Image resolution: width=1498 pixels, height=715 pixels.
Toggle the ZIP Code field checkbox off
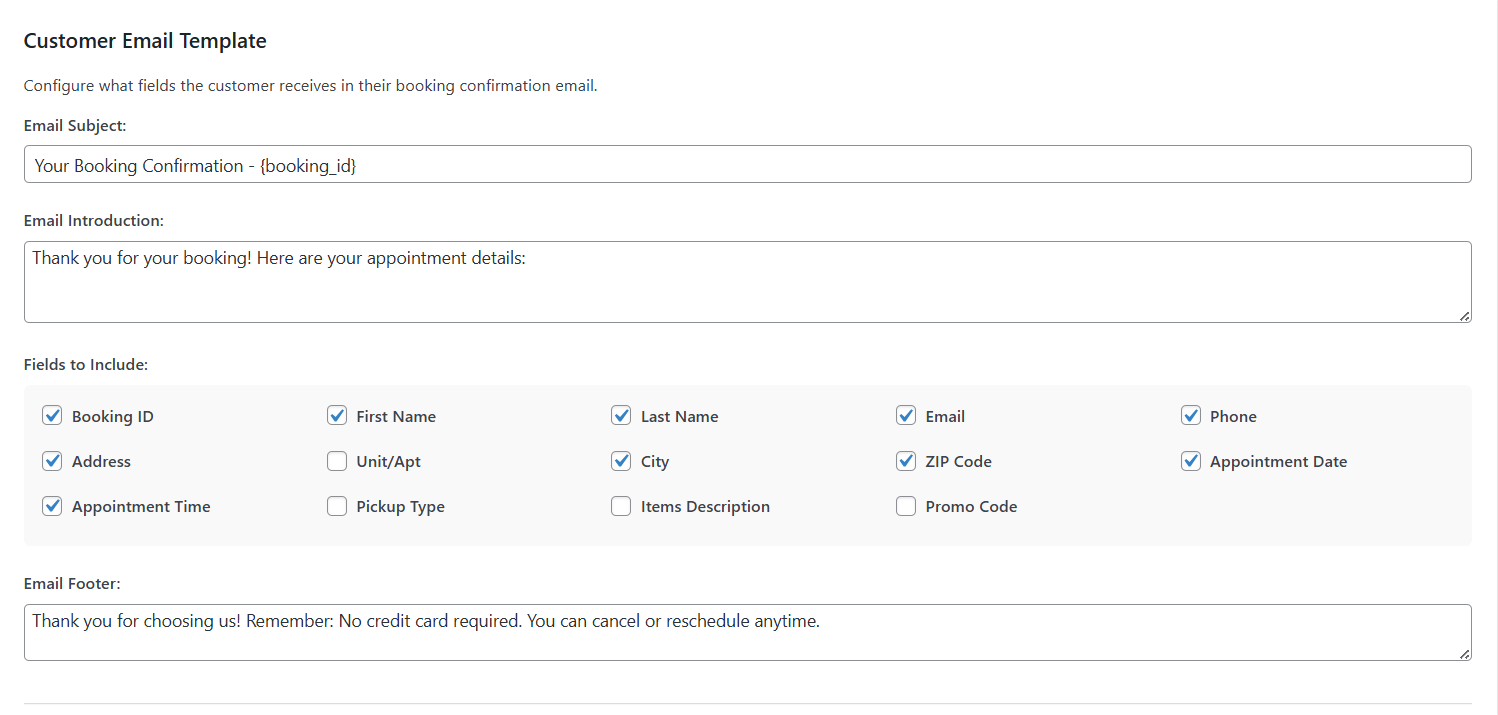tap(906, 461)
